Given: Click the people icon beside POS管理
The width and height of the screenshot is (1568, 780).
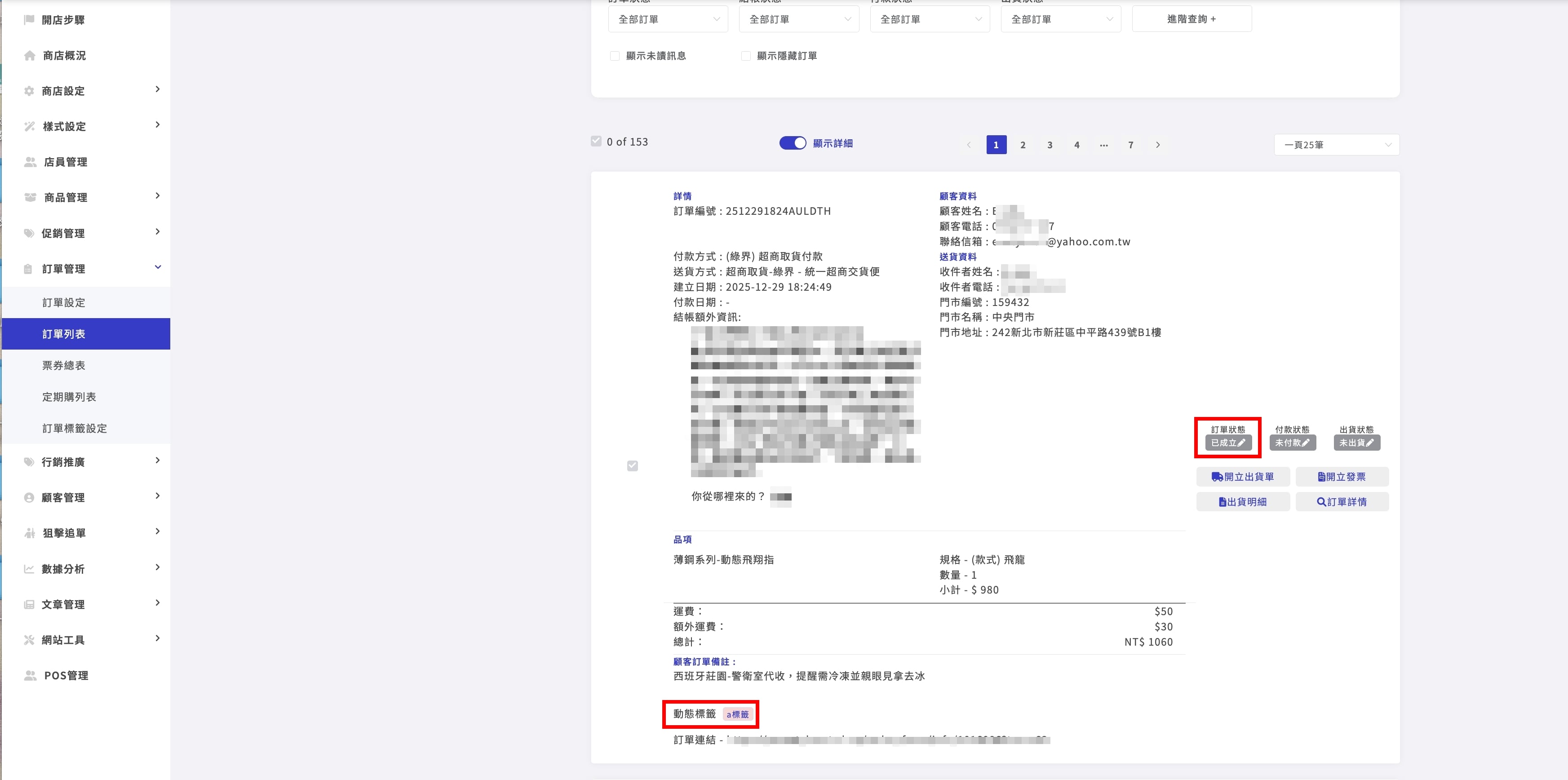Looking at the screenshot, I should [30, 675].
